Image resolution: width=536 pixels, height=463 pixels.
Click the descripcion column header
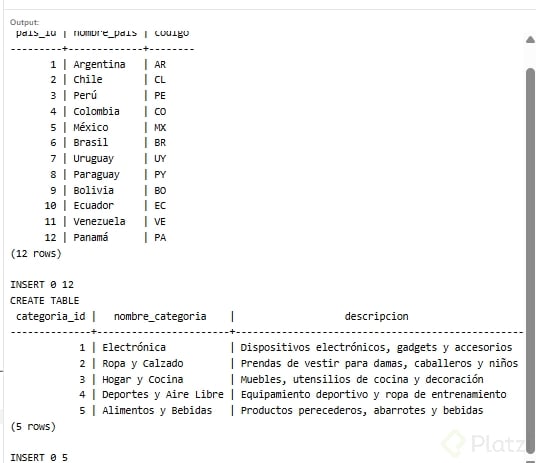point(376,316)
